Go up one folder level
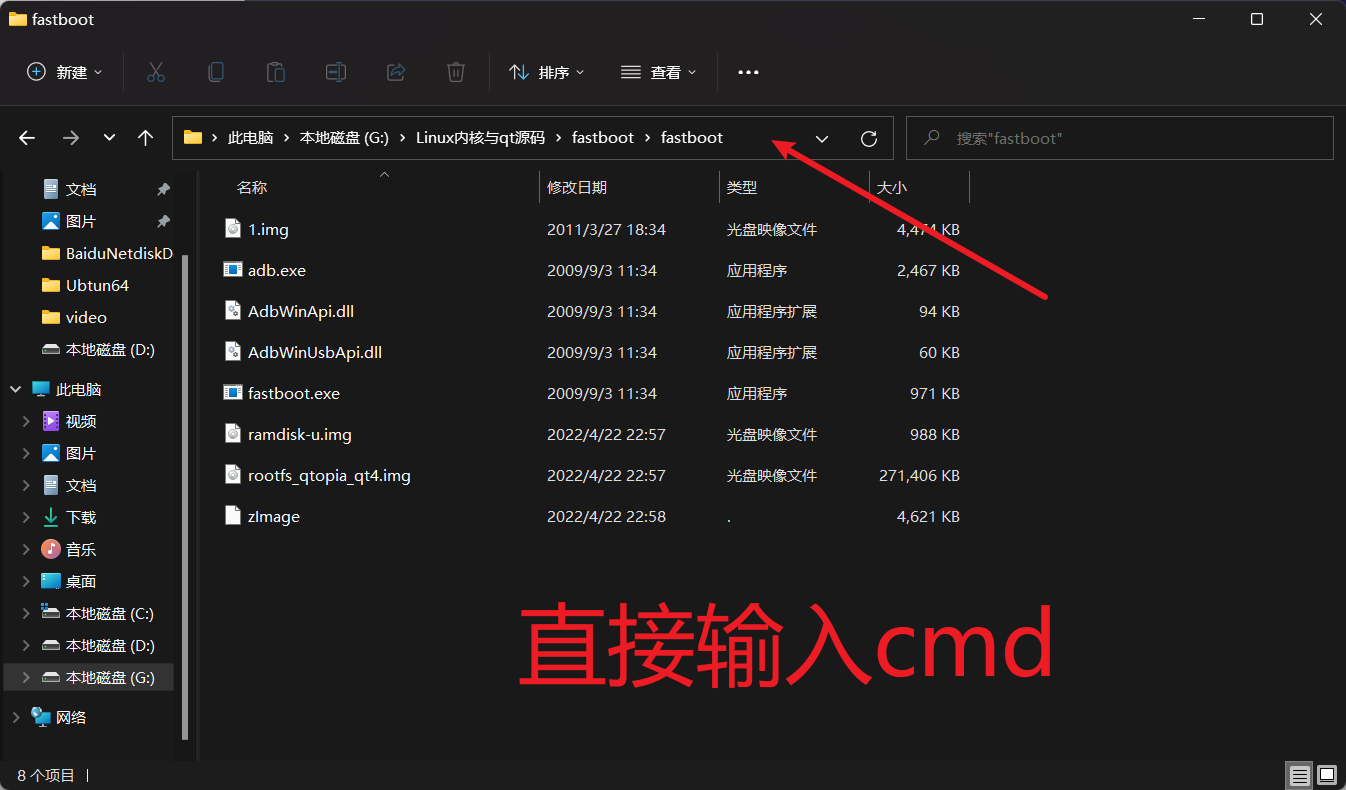Viewport: 1346px width, 790px height. pyautogui.click(x=145, y=138)
